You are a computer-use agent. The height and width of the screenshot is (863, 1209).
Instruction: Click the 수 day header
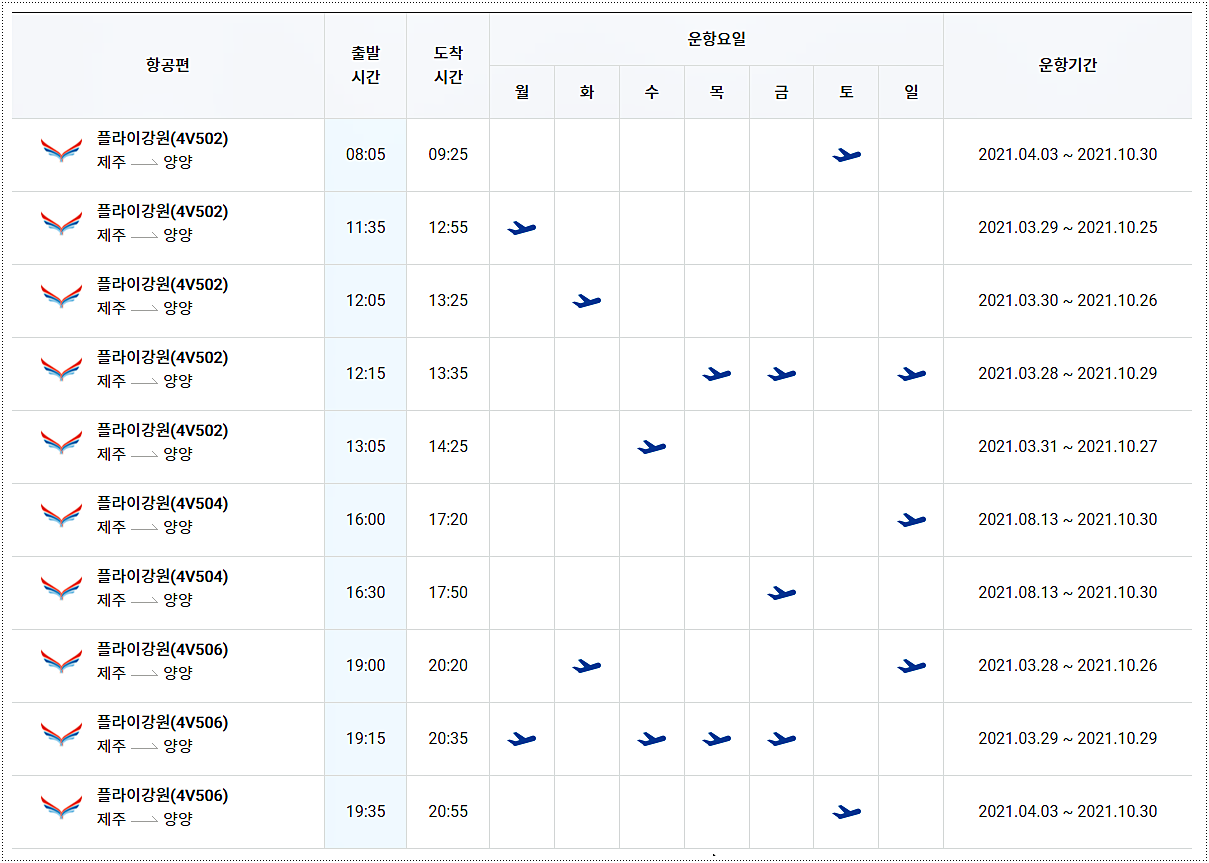pos(652,92)
